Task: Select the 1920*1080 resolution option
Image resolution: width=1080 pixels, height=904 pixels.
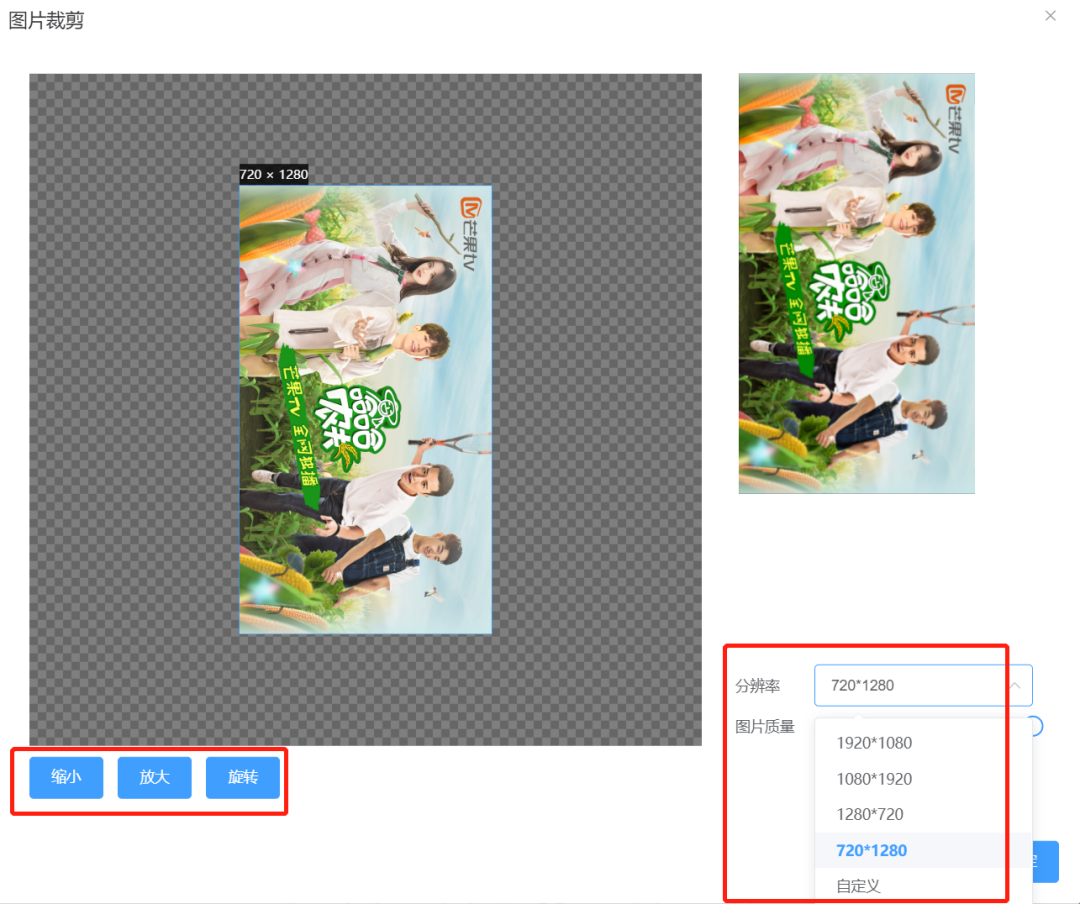Action: click(x=923, y=743)
